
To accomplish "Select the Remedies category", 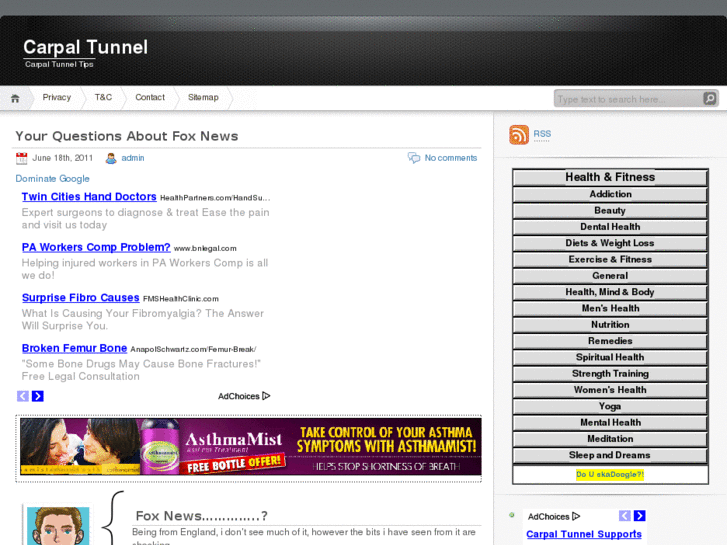I will click(610, 341).
